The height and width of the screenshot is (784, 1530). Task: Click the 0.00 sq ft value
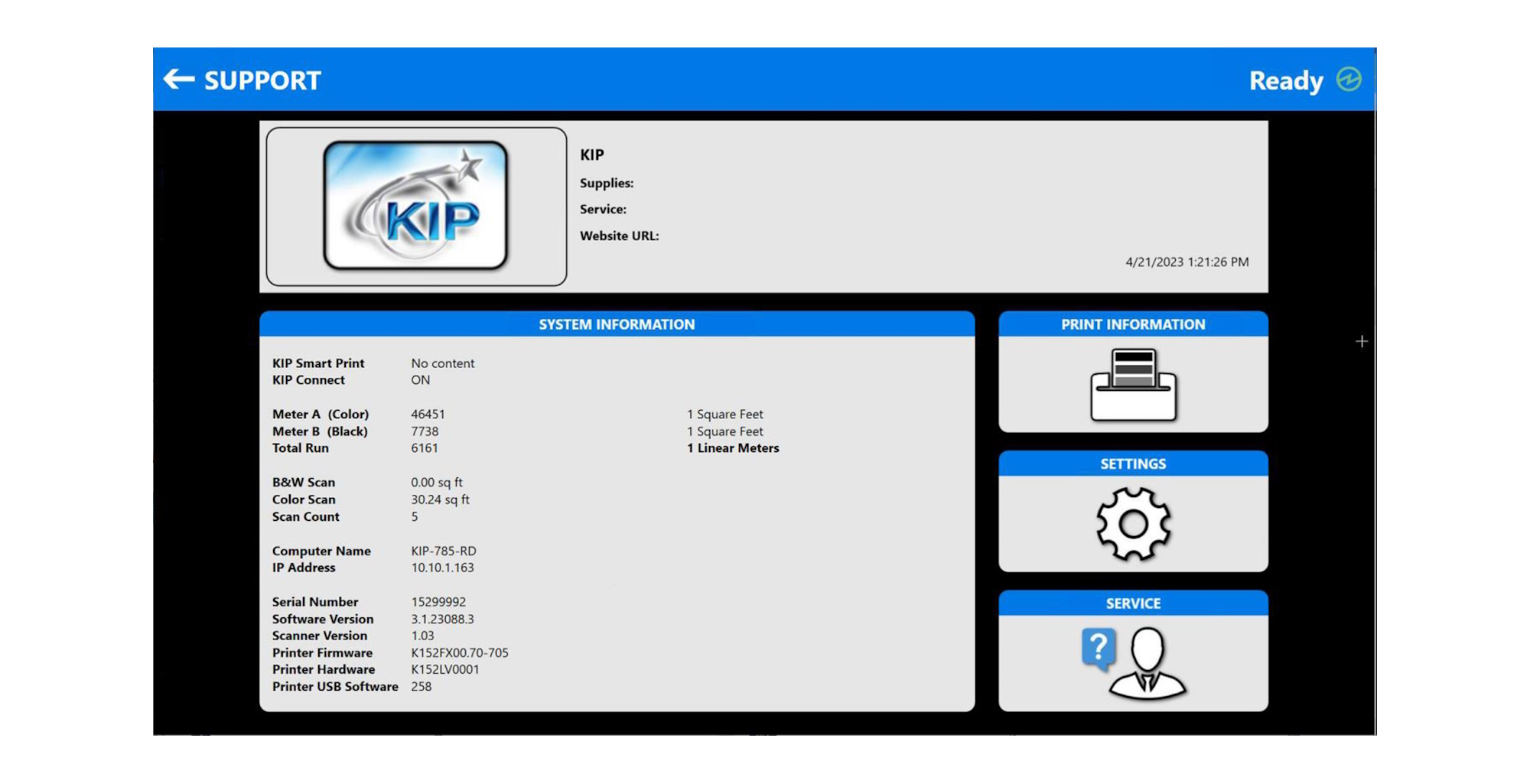437,483
